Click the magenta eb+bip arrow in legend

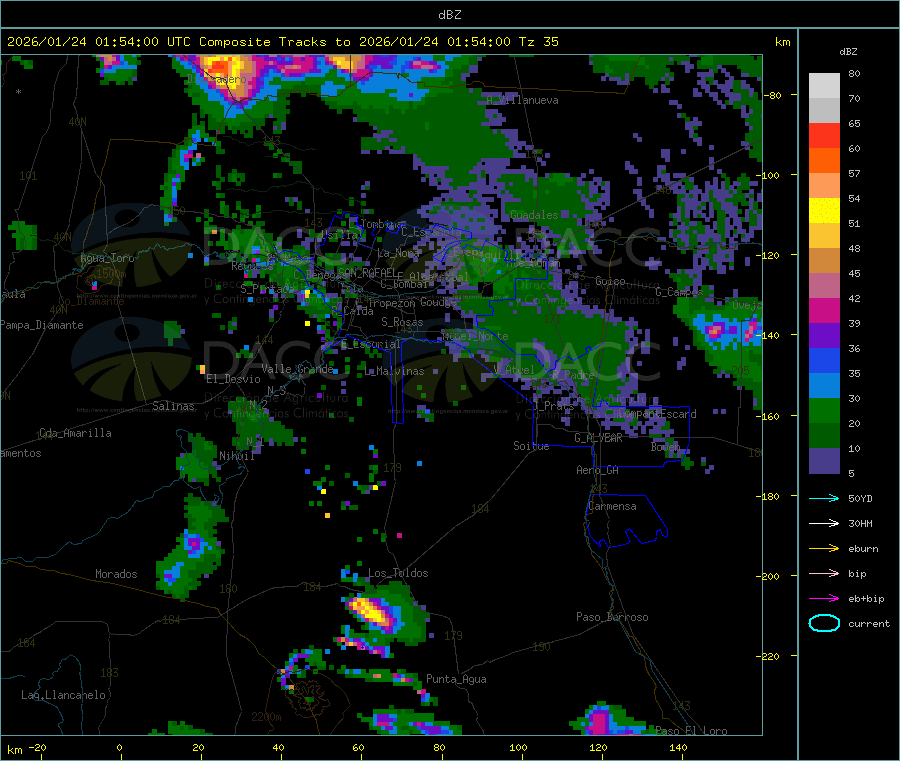[824, 599]
